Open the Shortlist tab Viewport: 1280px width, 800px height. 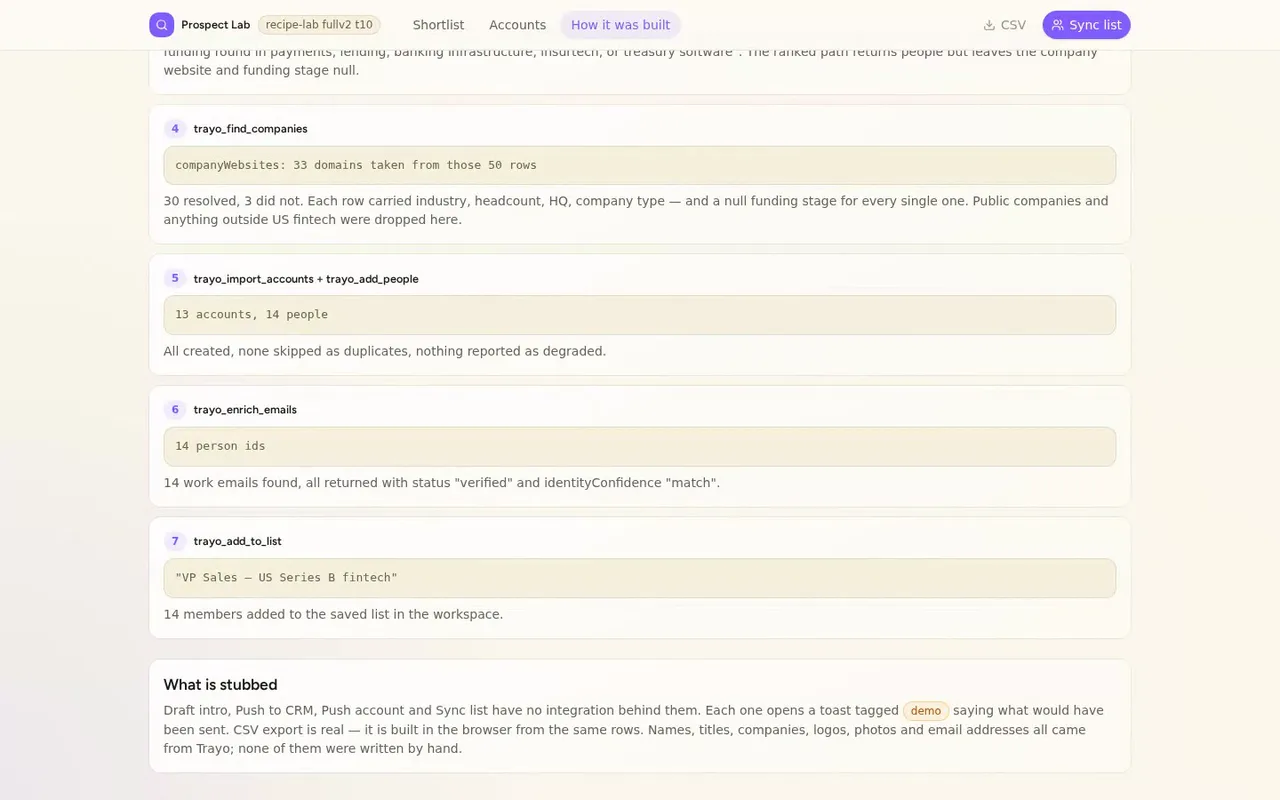click(439, 25)
